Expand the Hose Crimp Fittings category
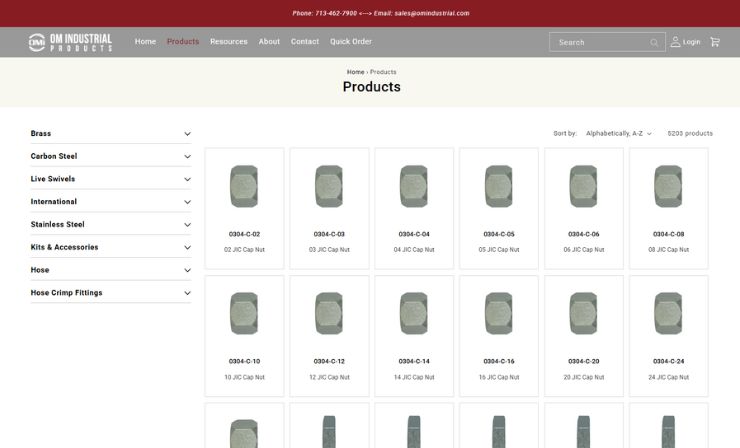The image size is (740, 448). pyautogui.click(x=110, y=293)
